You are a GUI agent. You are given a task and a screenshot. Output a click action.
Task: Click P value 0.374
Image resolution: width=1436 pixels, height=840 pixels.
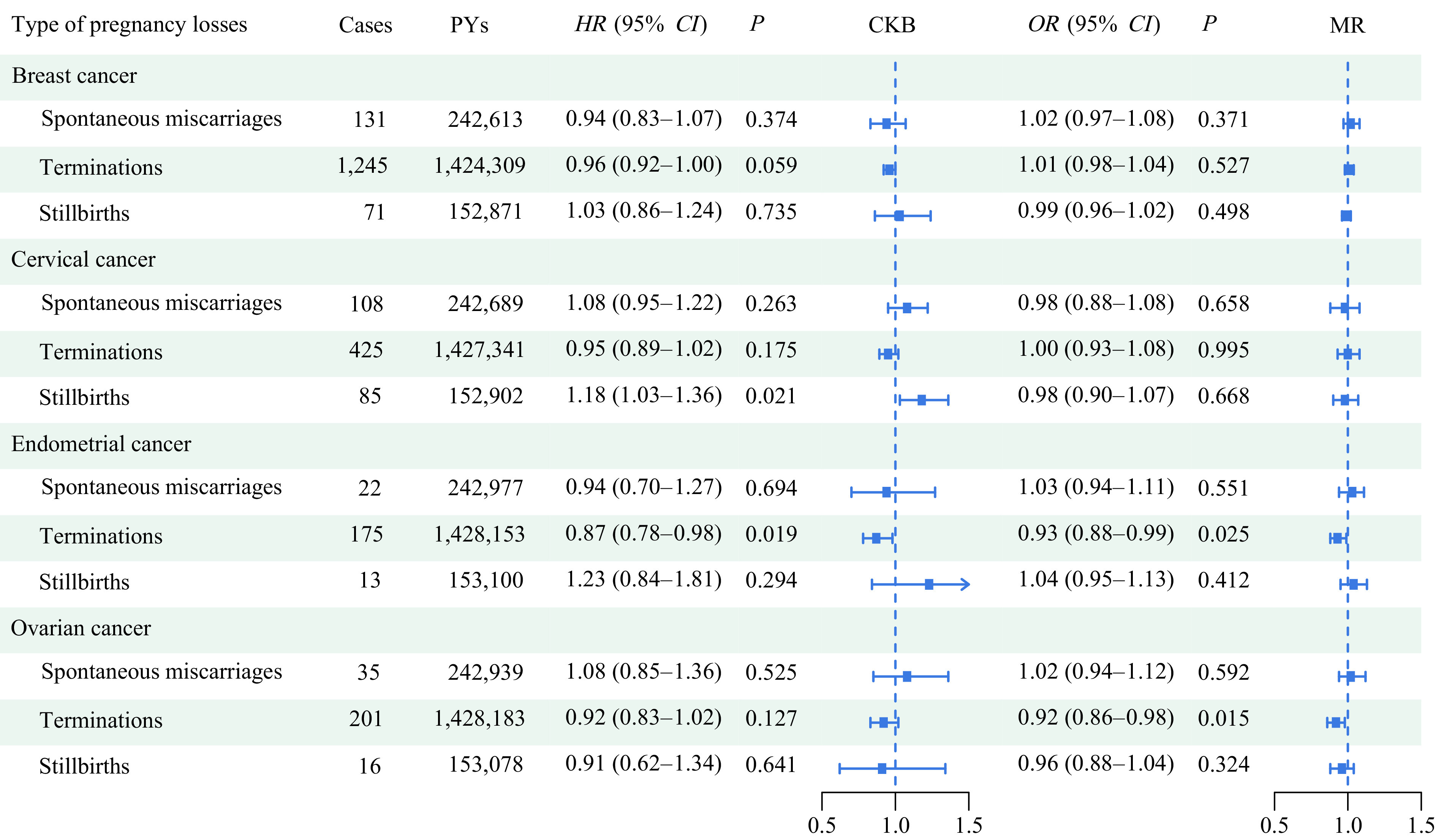click(x=771, y=120)
